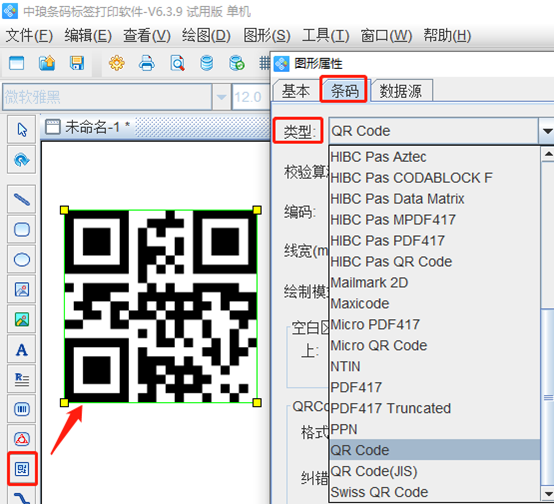Screen dimensions: 554x504
Task: Click the document icon beside 未命名-1 tab
Action: (53, 127)
